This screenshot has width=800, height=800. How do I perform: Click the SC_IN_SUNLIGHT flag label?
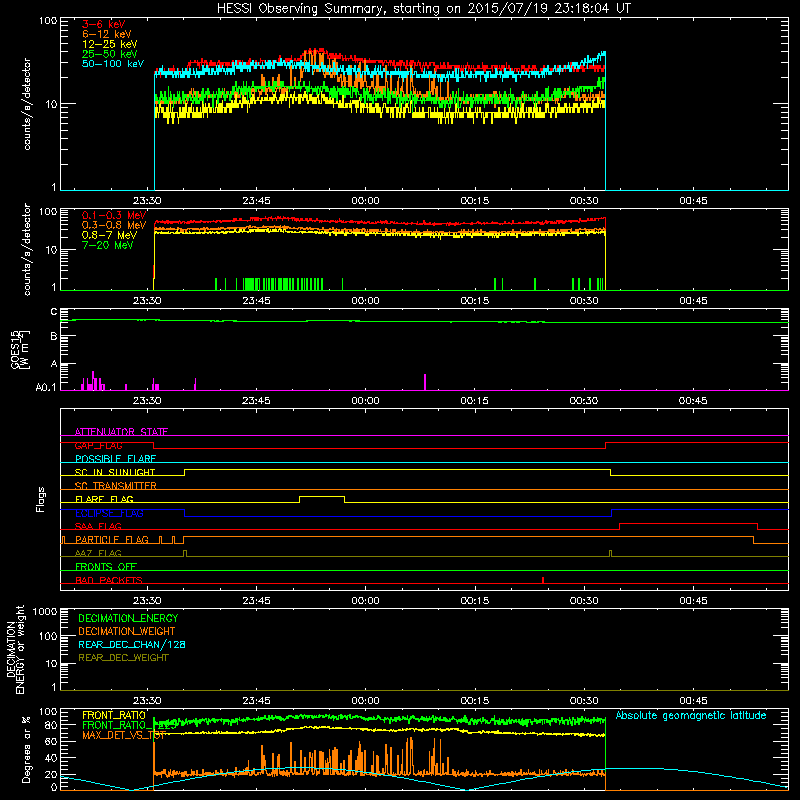(x=115, y=472)
